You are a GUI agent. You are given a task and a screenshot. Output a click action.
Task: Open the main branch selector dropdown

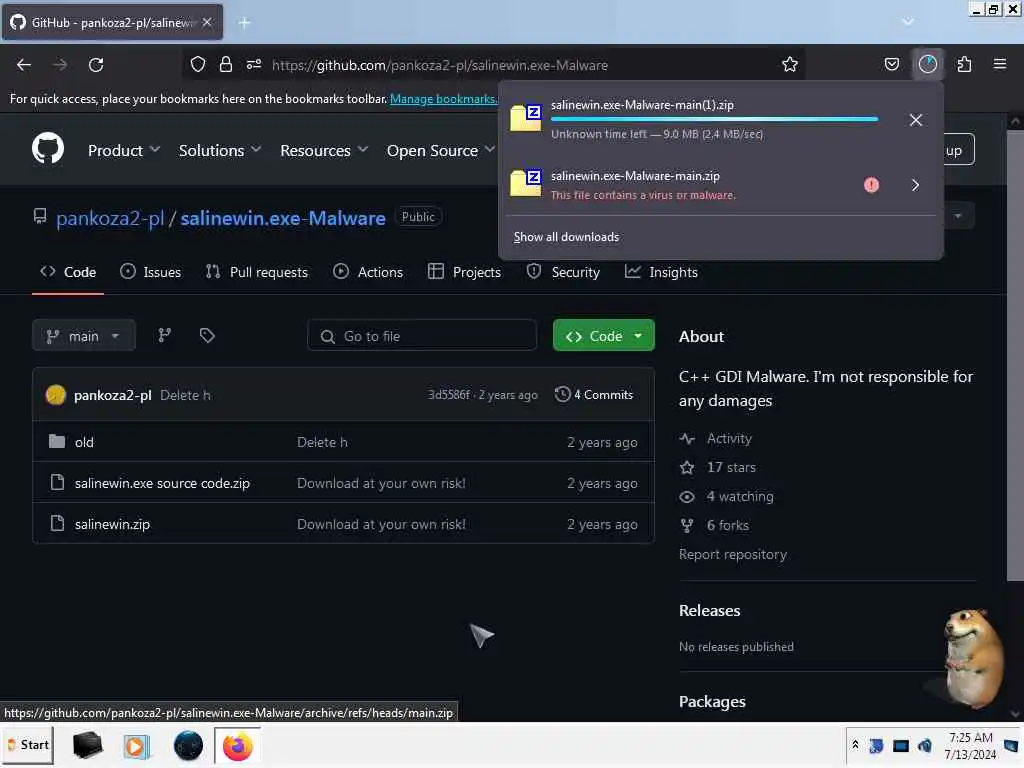tap(84, 336)
